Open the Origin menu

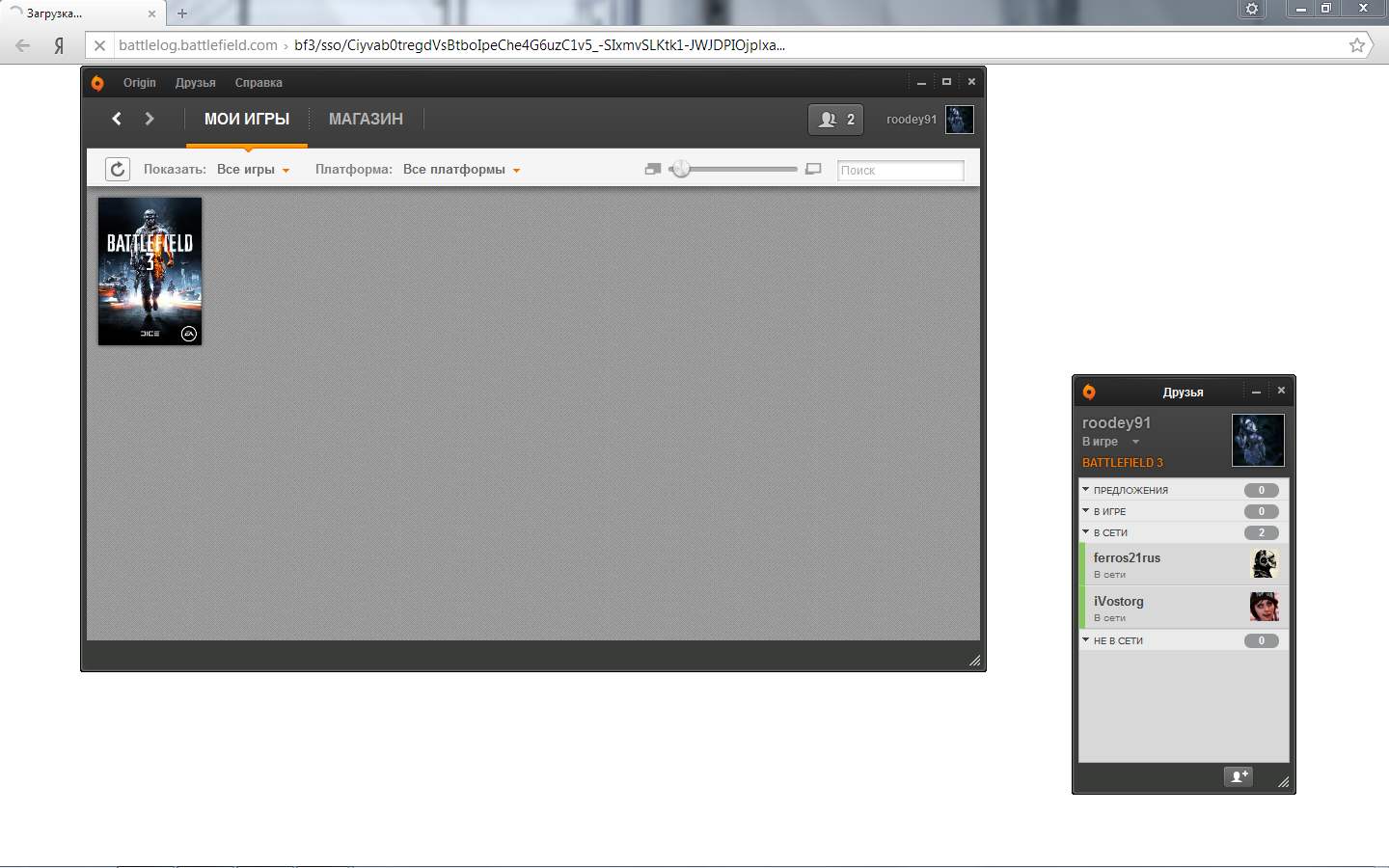coord(139,83)
